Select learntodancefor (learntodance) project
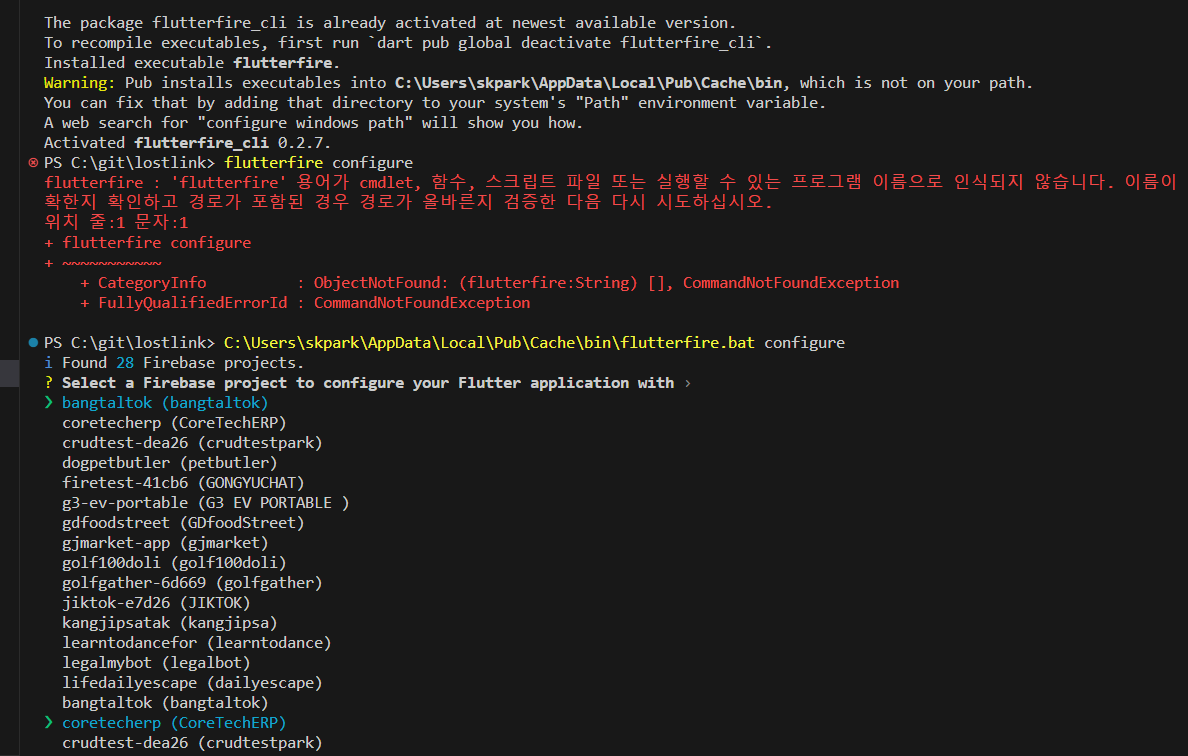The width and height of the screenshot is (1188, 756). click(x=197, y=642)
